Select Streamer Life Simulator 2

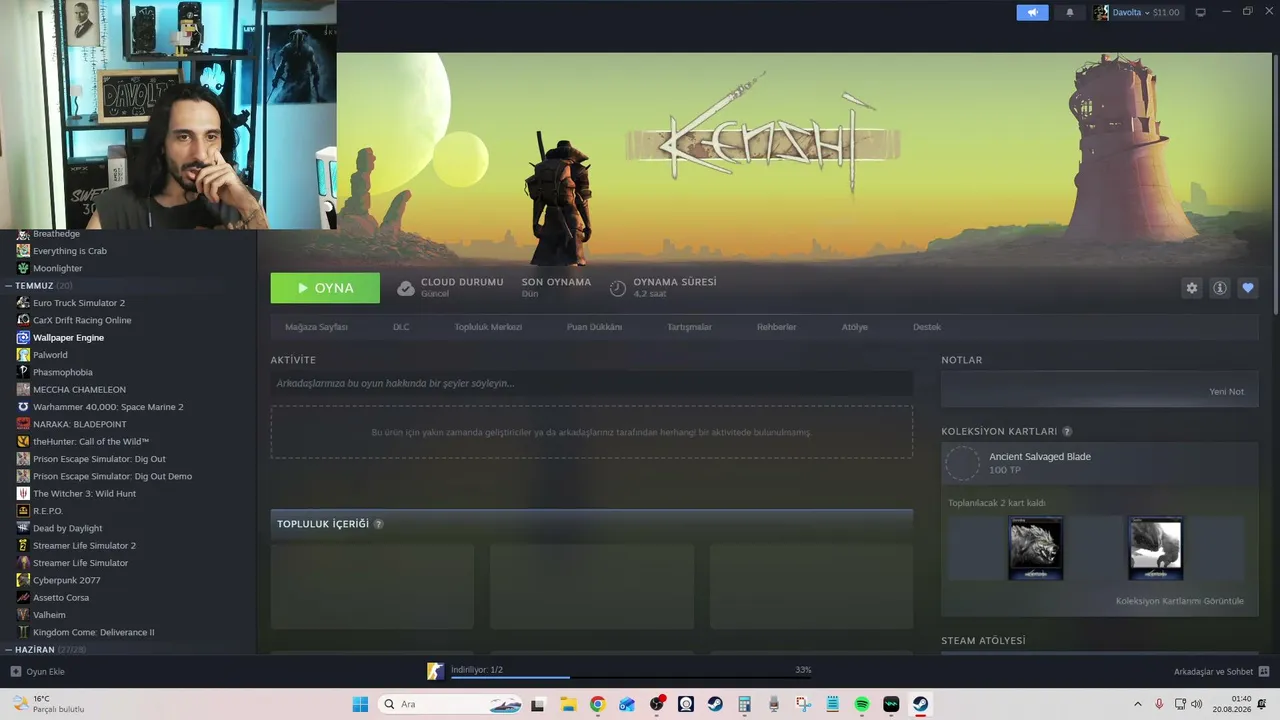(84, 546)
